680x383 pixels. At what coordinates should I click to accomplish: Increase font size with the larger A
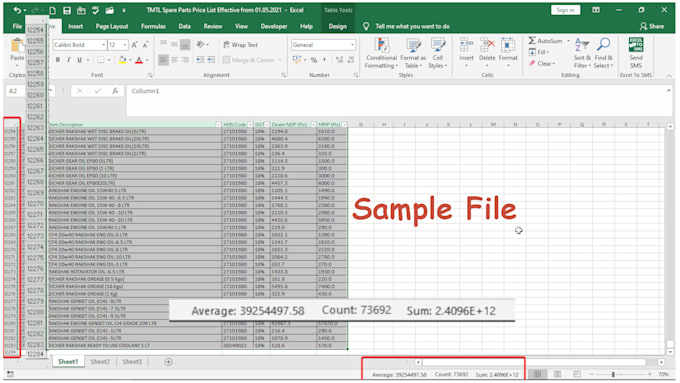[x=134, y=45]
